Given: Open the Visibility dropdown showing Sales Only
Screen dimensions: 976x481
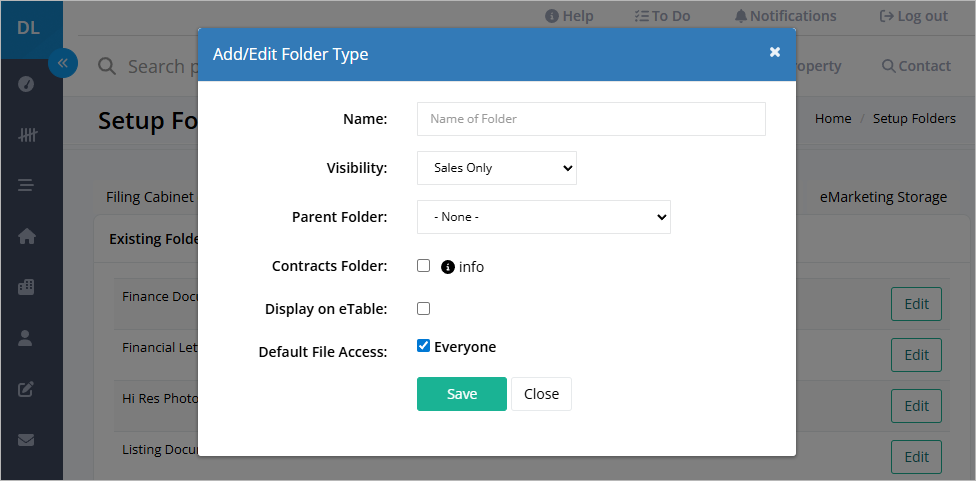Looking at the screenshot, I should pyautogui.click(x=497, y=168).
